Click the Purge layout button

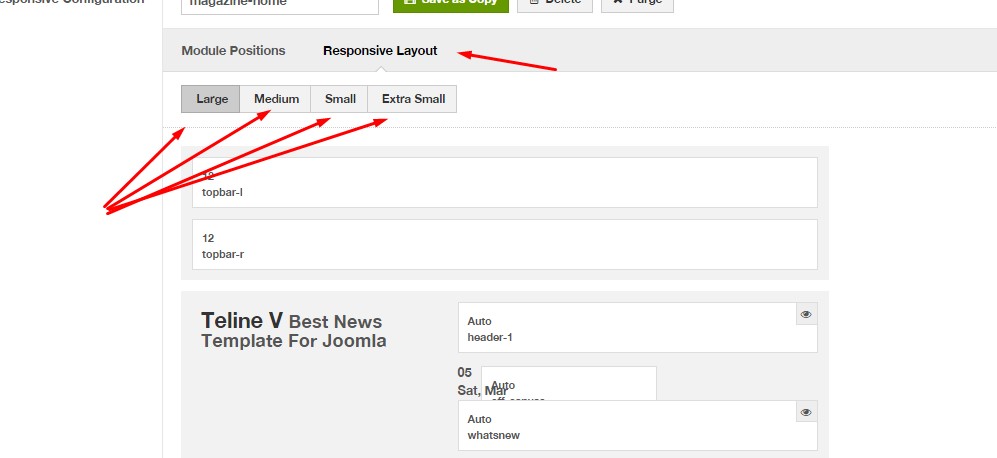pos(637,4)
